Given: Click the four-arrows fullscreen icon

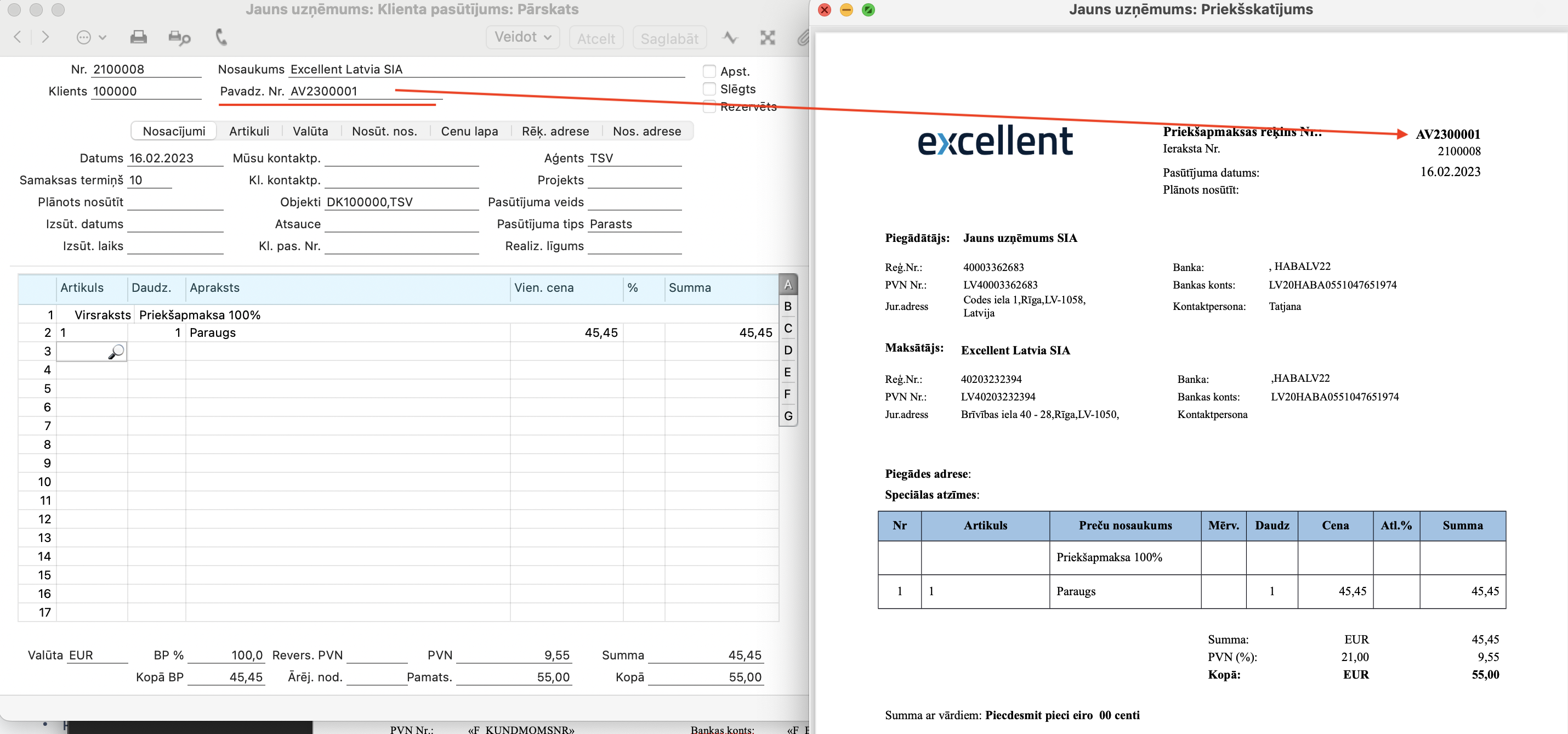Looking at the screenshot, I should click(x=767, y=38).
